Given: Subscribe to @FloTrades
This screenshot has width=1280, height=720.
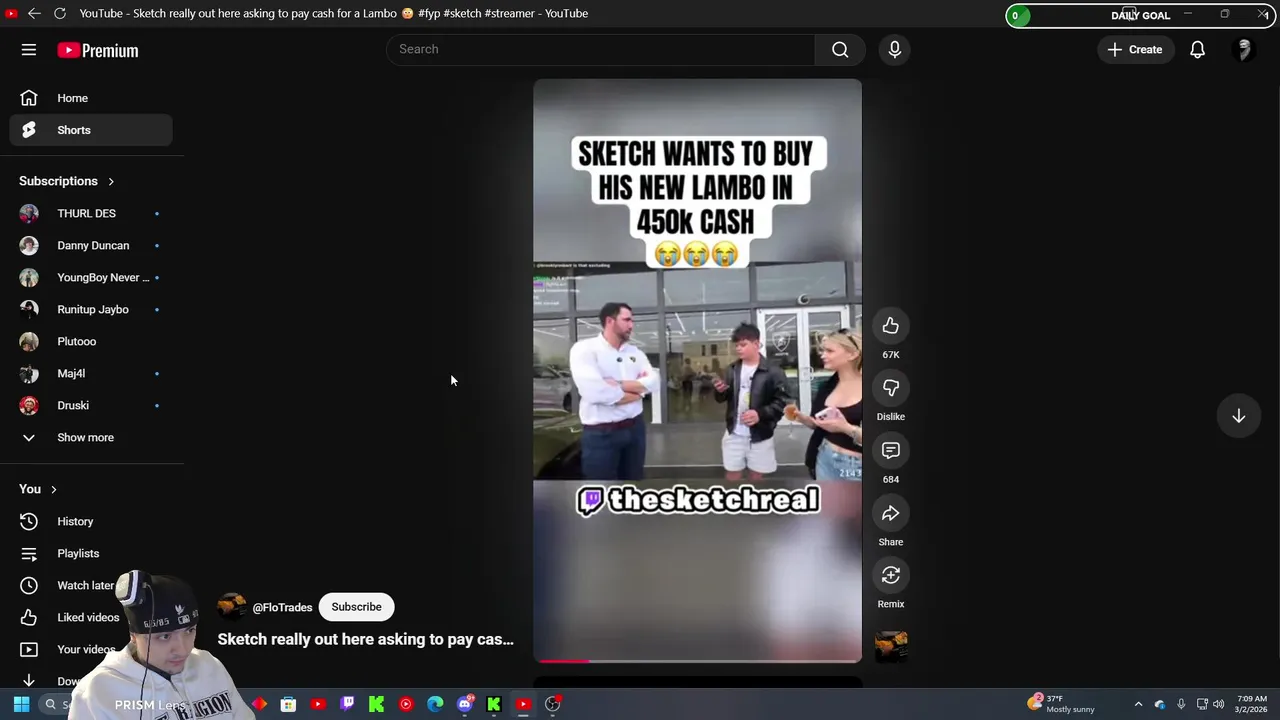Looking at the screenshot, I should 356,607.
